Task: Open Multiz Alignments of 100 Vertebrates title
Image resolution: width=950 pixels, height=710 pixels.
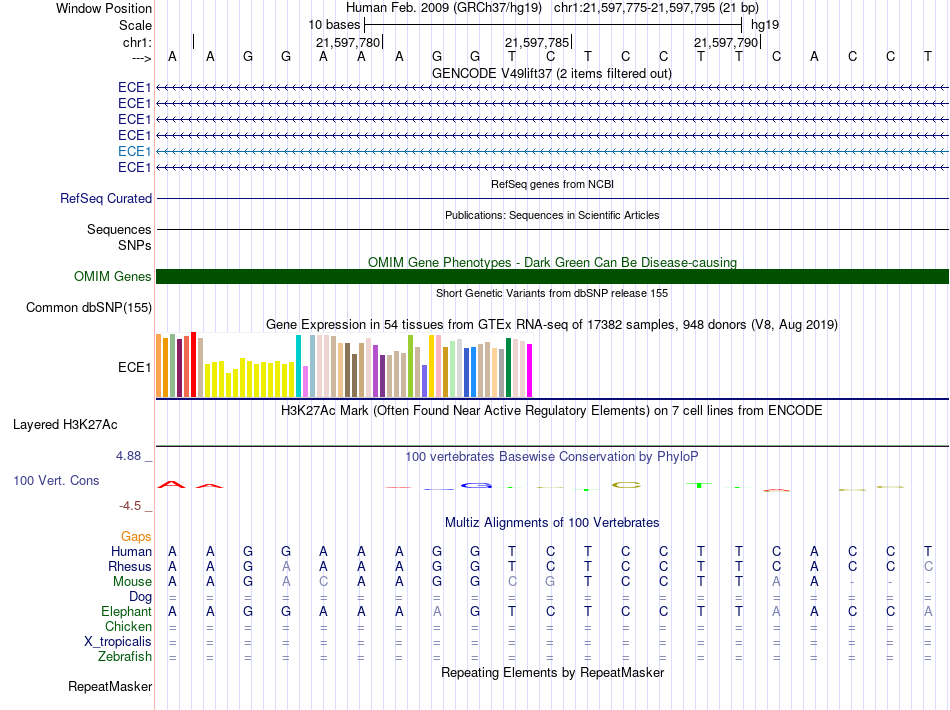Action: 552,523
